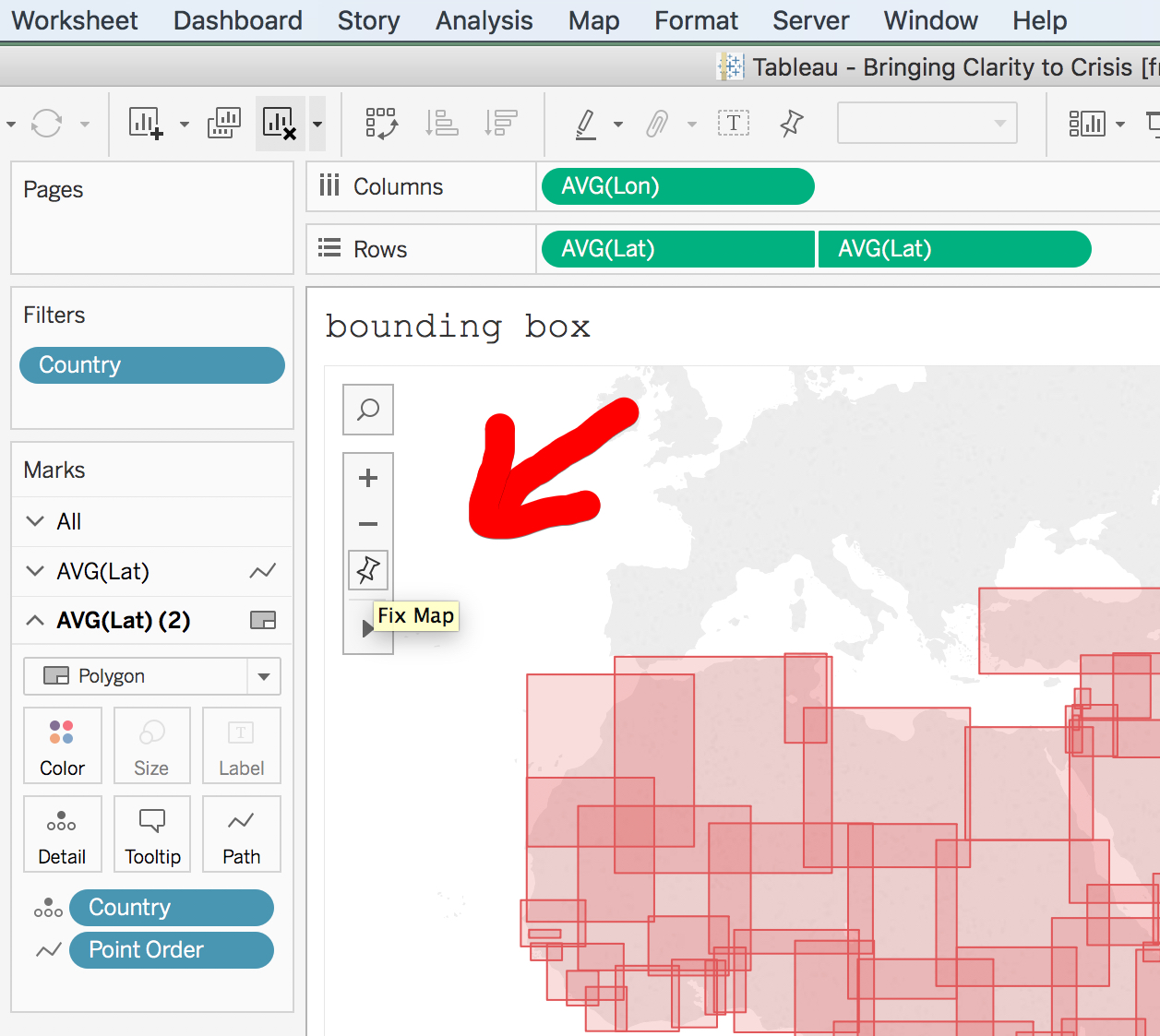
Task: Zoom in with the map plus button
Action: (x=368, y=478)
